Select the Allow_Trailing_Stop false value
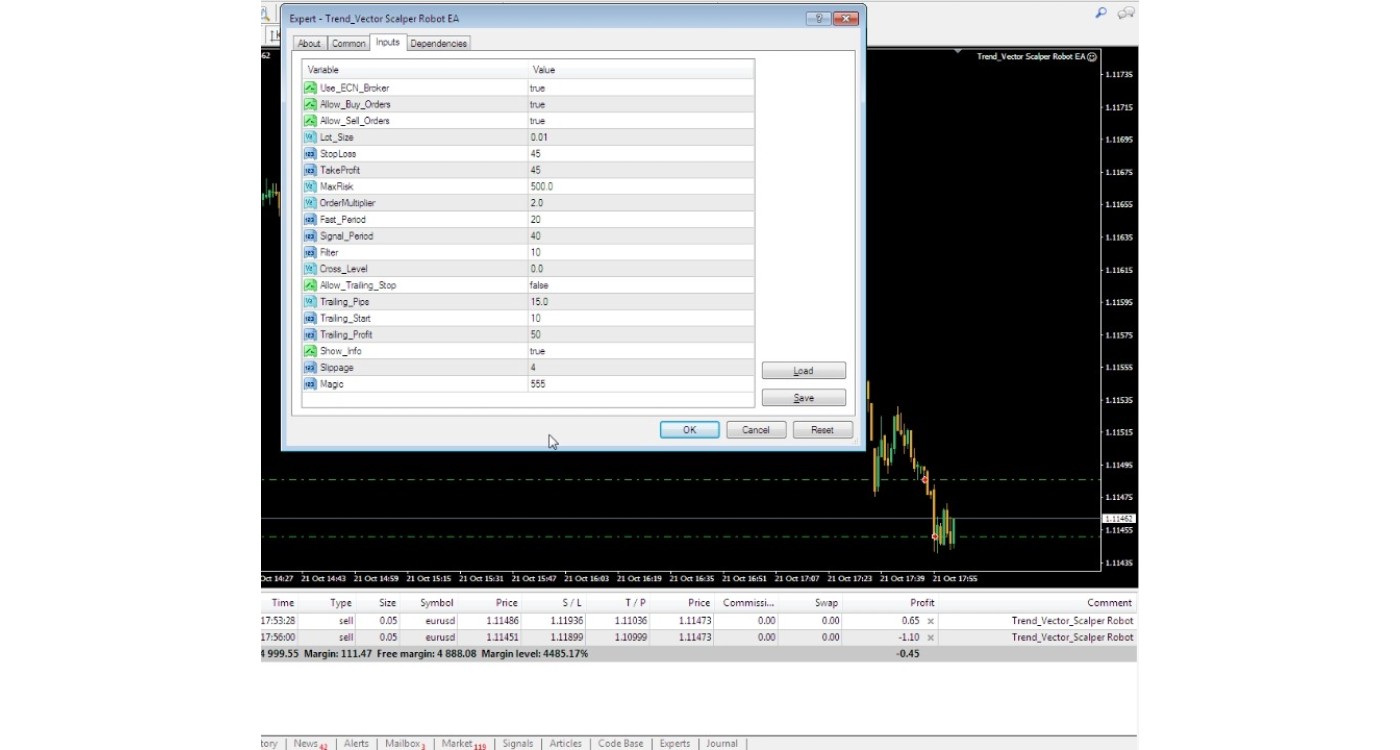The width and height of the screenshot is (1400, 750). 539,285
